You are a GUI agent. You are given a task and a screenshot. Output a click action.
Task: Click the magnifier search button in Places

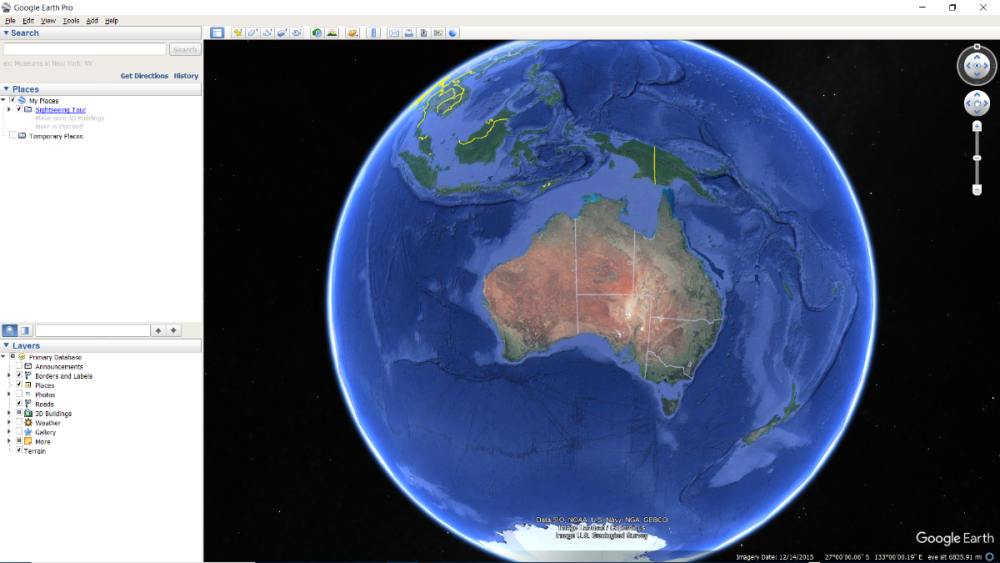click(10, 330)
